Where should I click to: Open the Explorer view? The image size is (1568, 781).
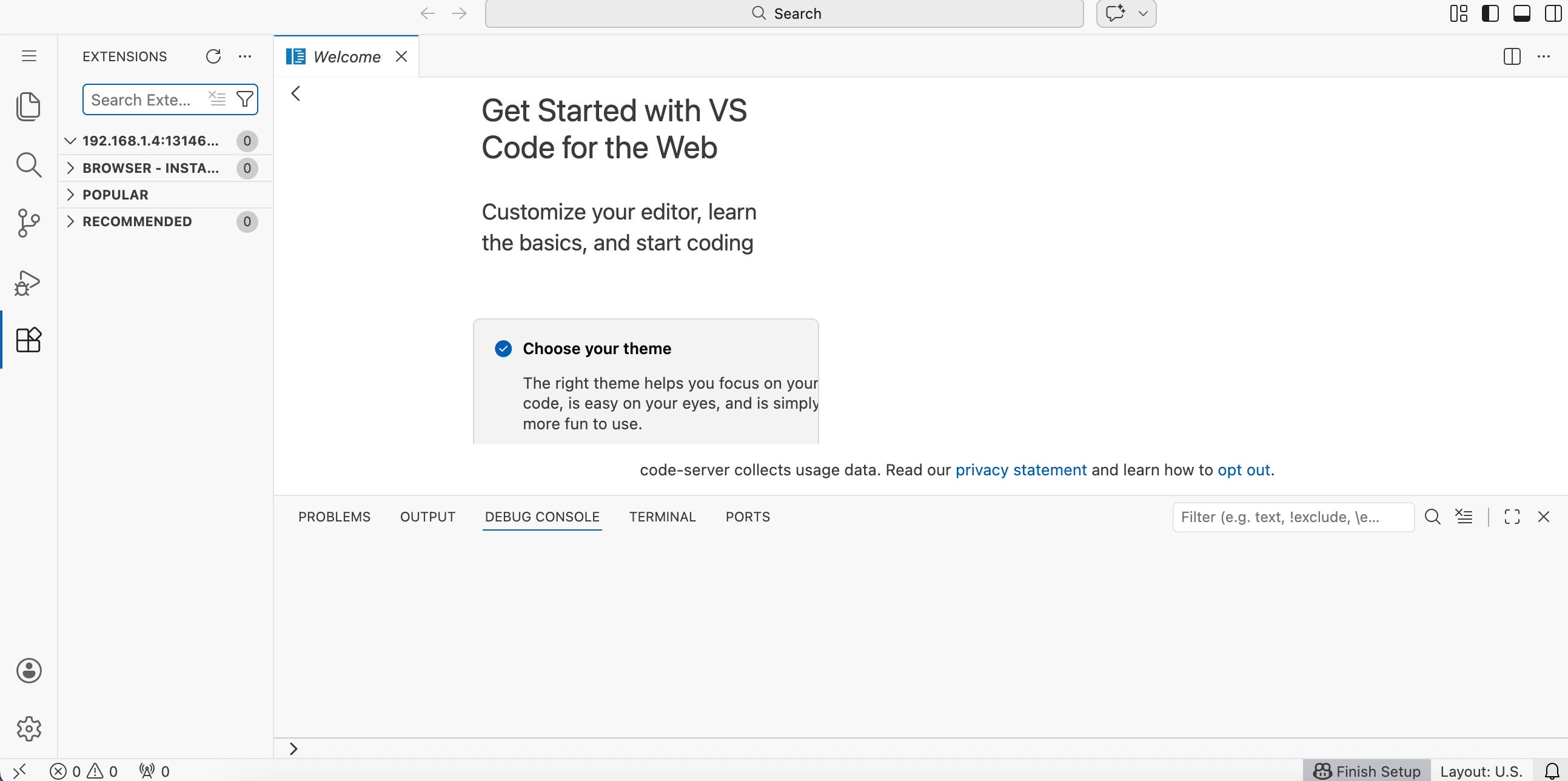pos(28,106)
